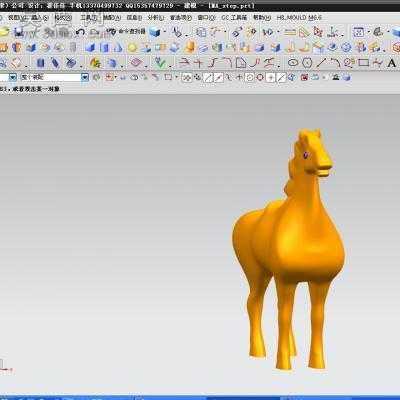Viewport: 400px width, 400px height.
Task: Open the 工具(T) menu
Action: (x=88, y=18)
